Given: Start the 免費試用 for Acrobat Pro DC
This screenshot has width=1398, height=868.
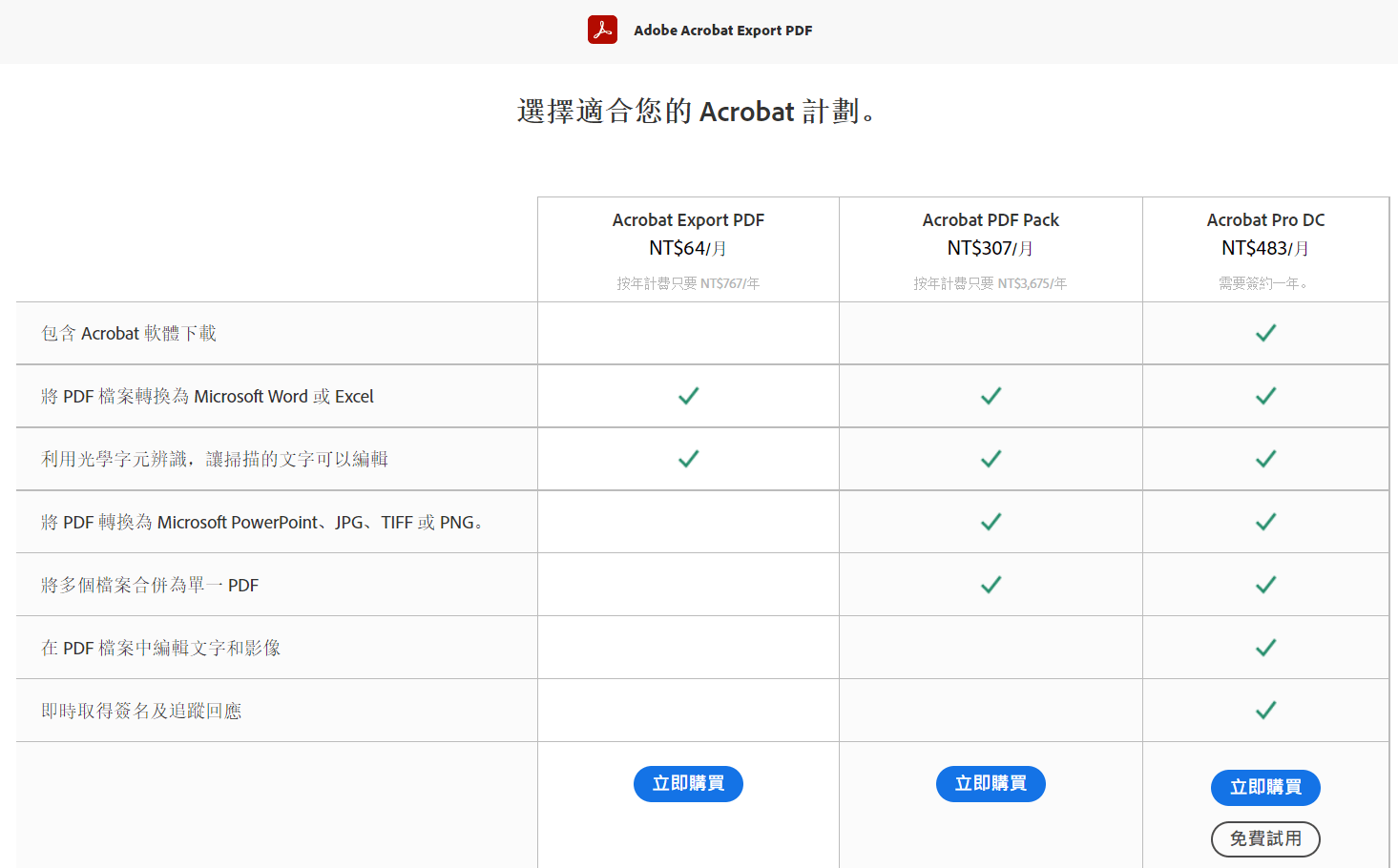Looking at the screenshot, I should click(x=1265, y=839).
